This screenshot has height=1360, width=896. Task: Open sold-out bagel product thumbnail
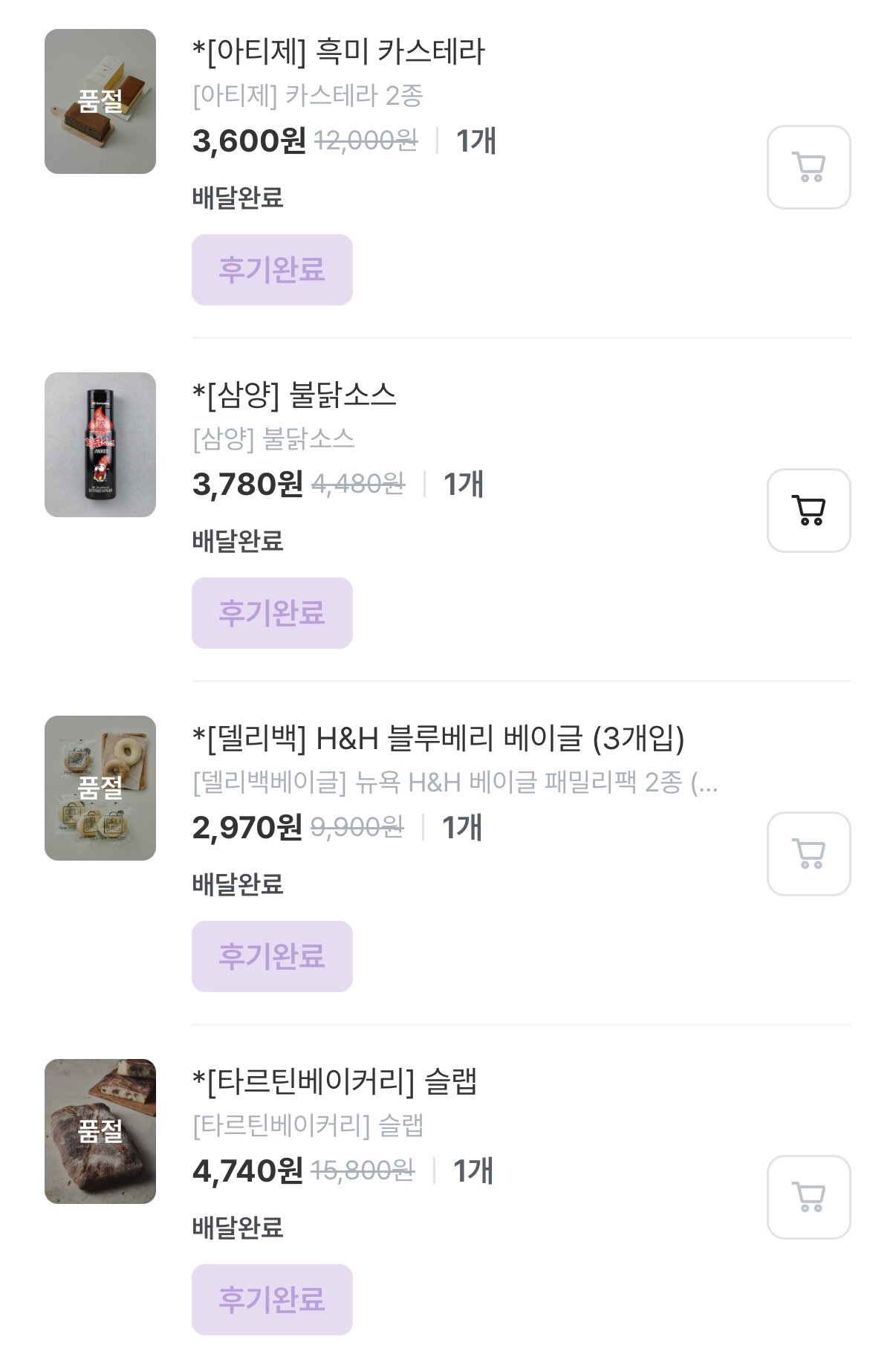point(100,788)
